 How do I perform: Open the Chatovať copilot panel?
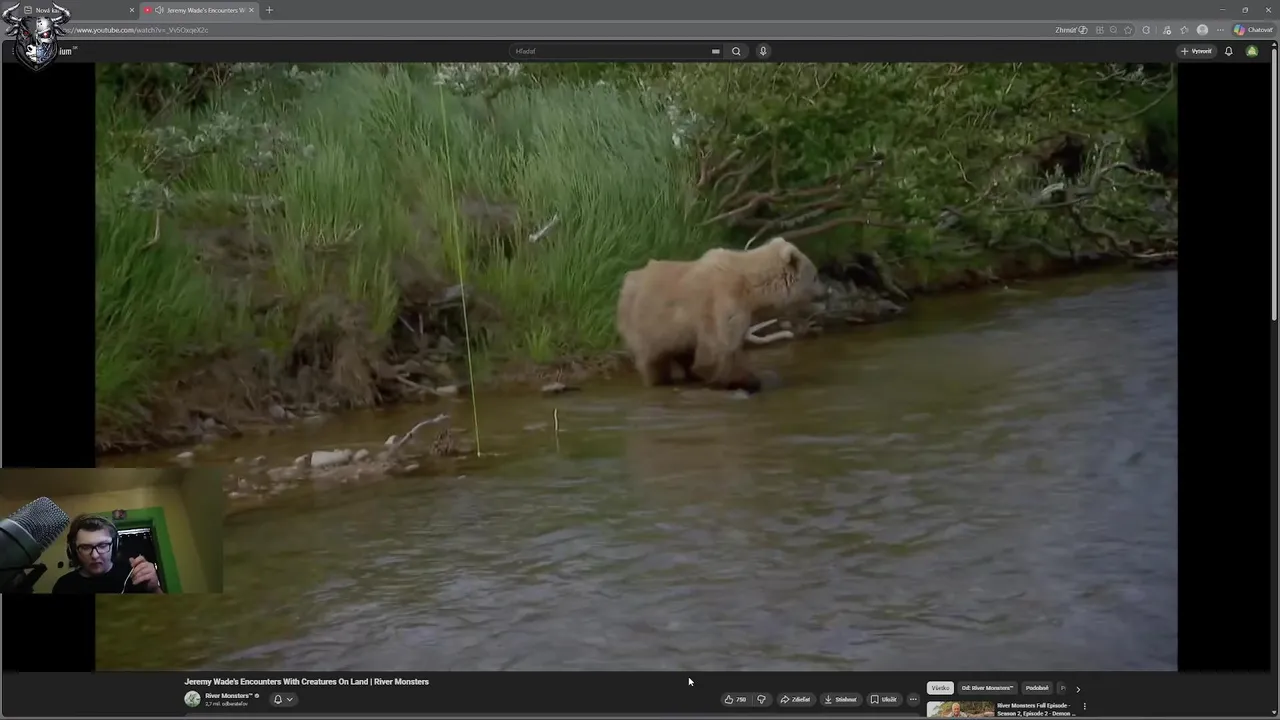(1253, 30)
